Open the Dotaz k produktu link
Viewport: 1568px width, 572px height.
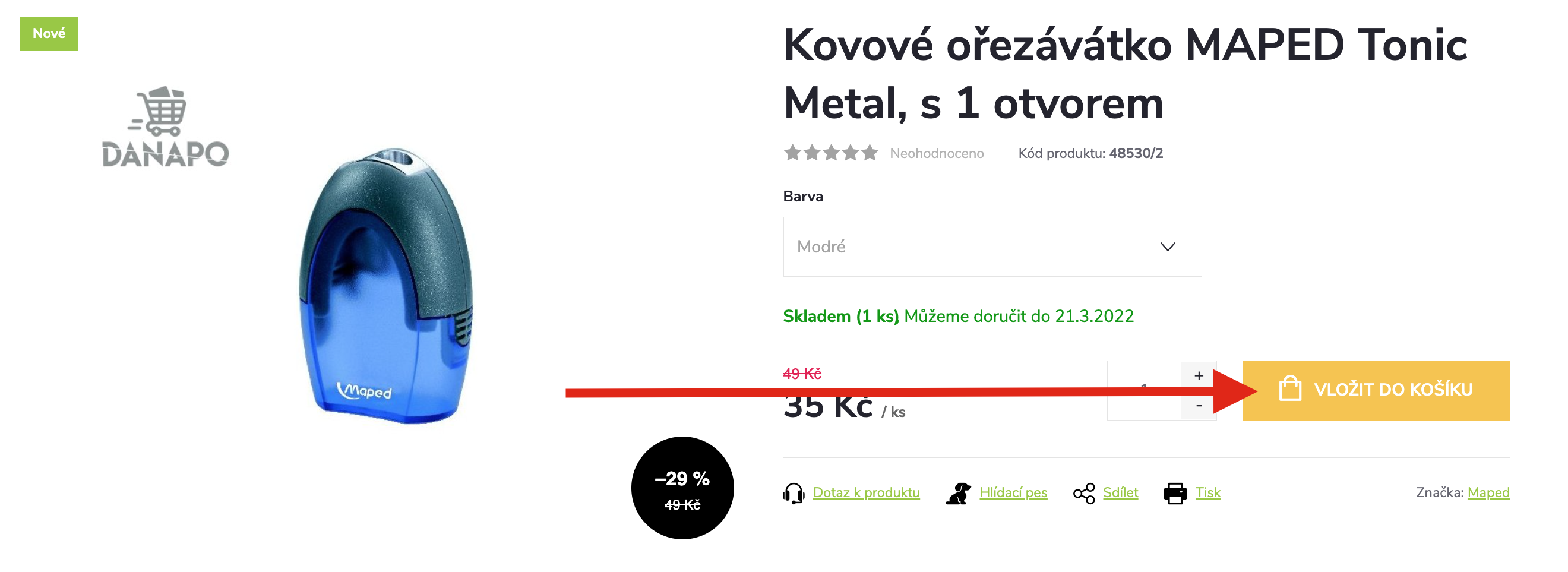click(x=865, y=492)
